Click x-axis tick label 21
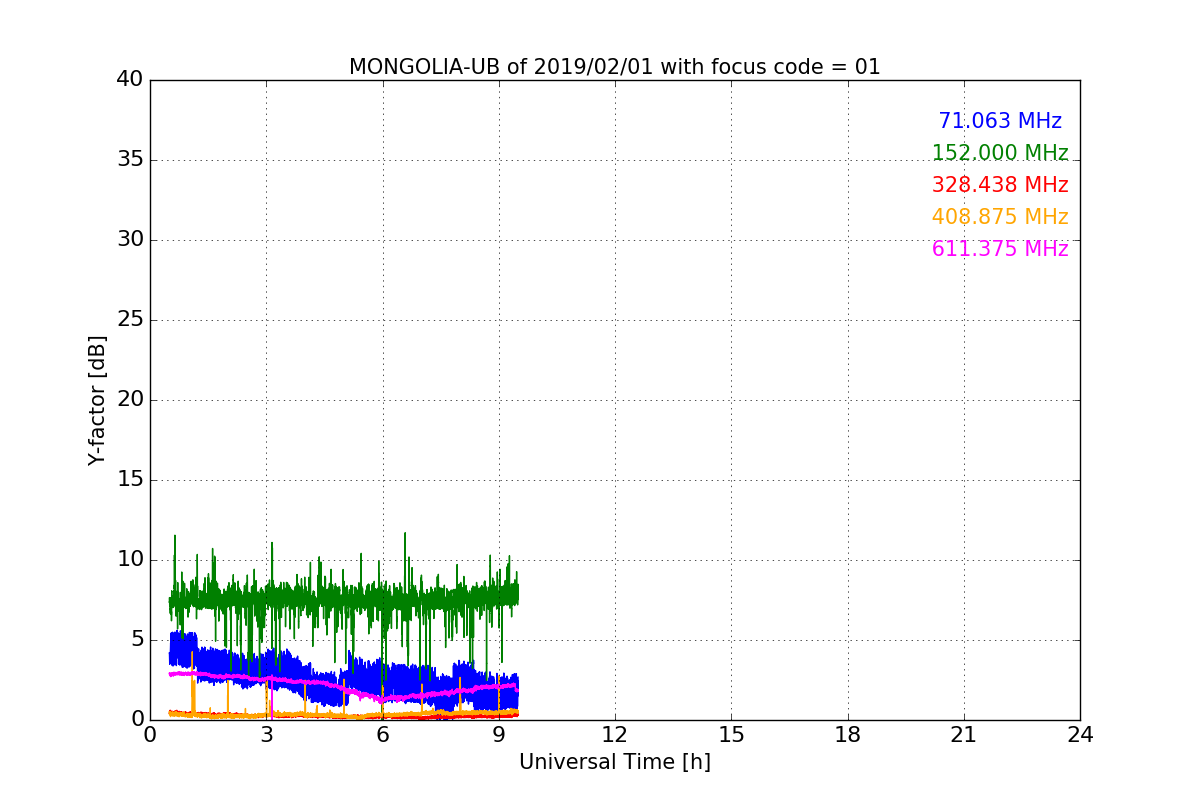This screenshot has width=1200, height=800. [963, 734]
